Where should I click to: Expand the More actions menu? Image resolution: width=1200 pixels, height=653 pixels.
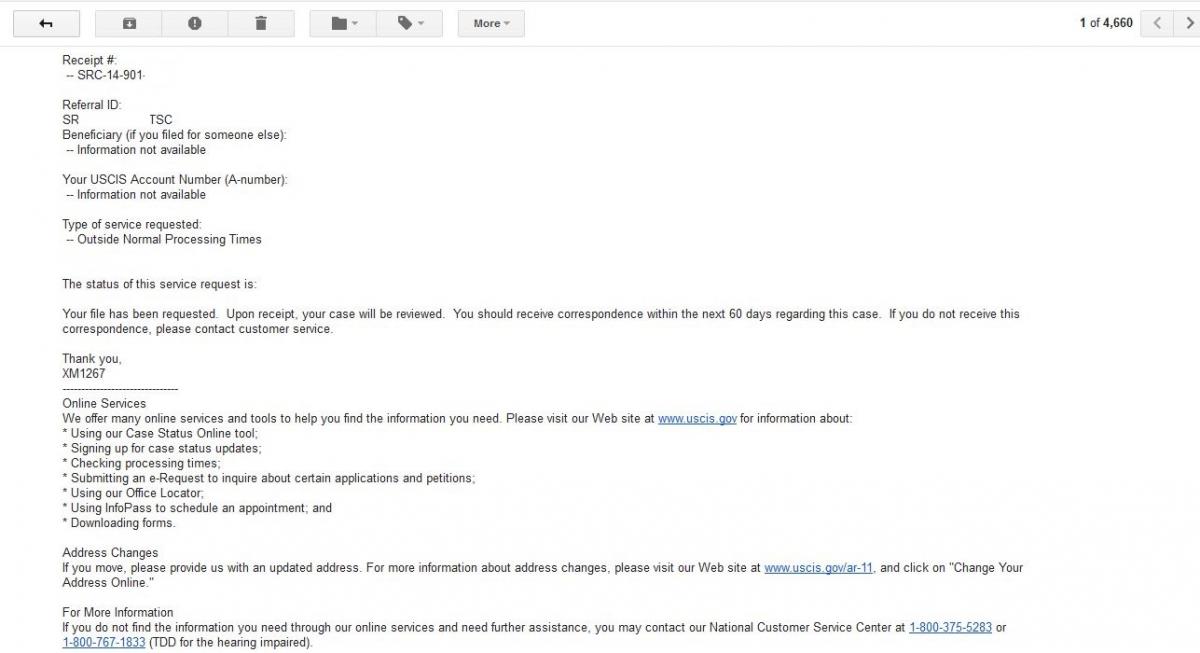coord(491,23)
